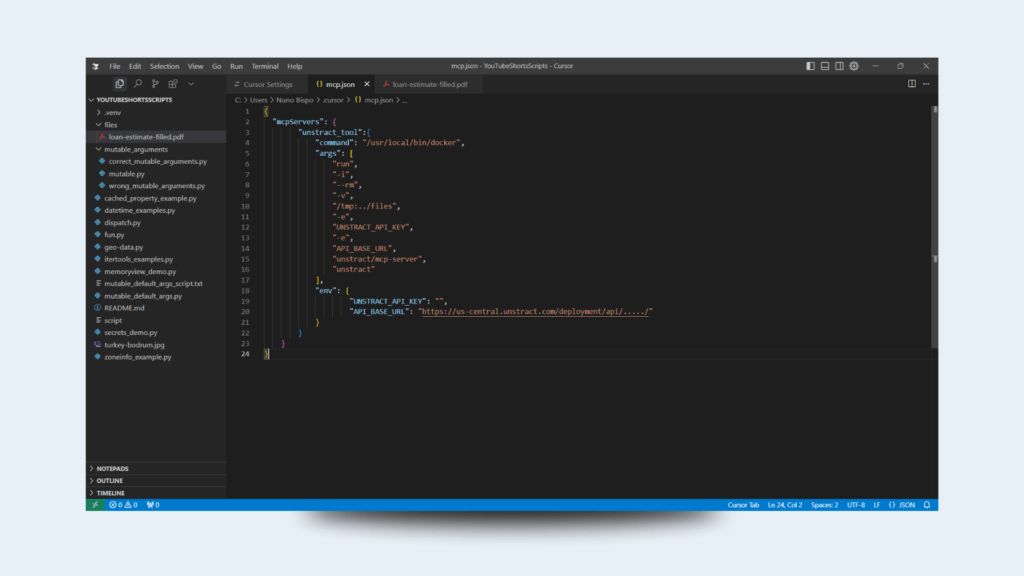This screenshot has width=1024, height=576.
Task: Open secrets_demo.py in the explorer
Action: [130, 332]
